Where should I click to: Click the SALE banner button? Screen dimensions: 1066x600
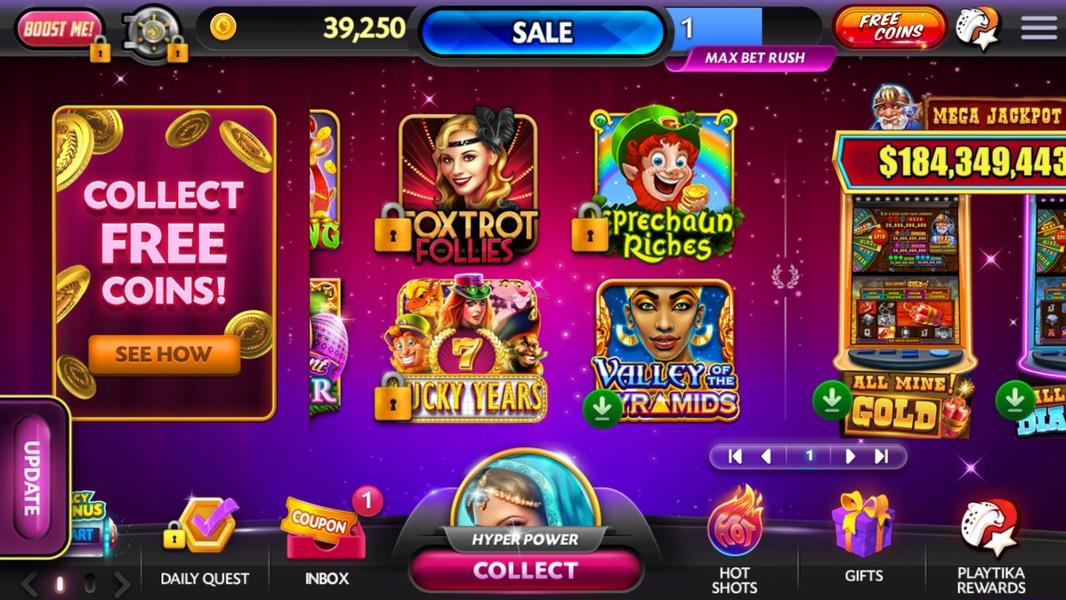pyautogui.click(x=543, y=32)
